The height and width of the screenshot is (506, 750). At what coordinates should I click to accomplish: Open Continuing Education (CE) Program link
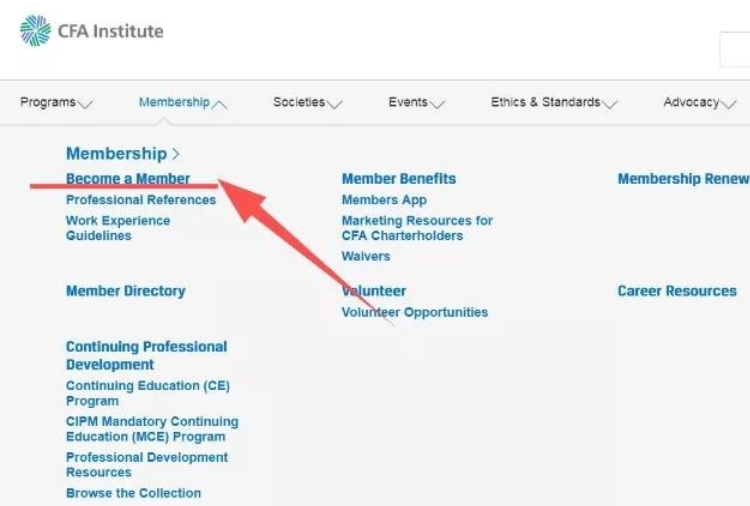click(147, 393)
